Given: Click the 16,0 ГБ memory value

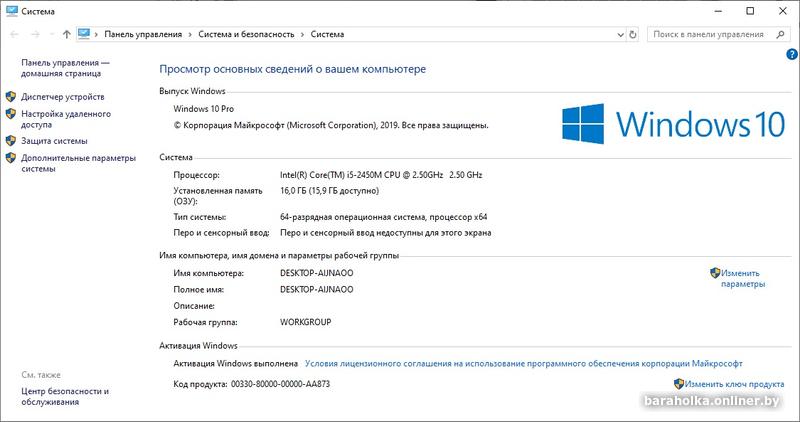Looking at the screenshot, I should 329,191.
